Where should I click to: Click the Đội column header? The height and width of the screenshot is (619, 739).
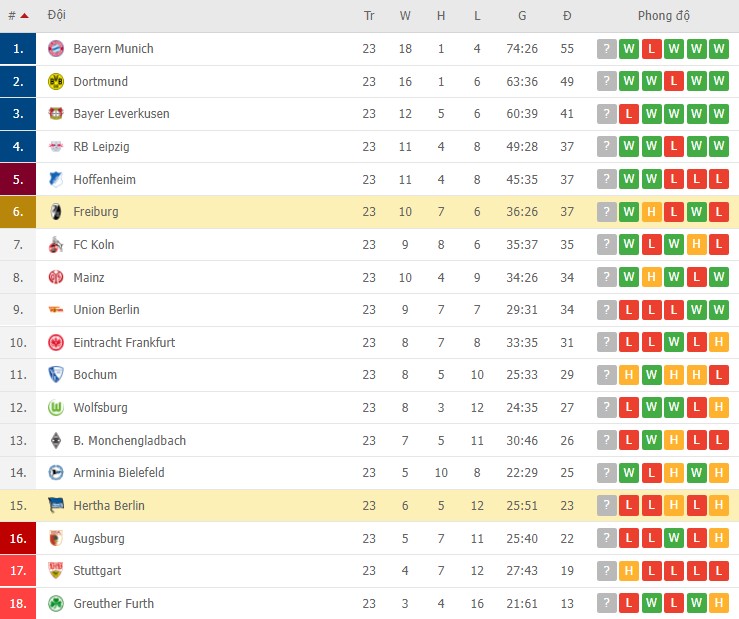click(57, 16)
